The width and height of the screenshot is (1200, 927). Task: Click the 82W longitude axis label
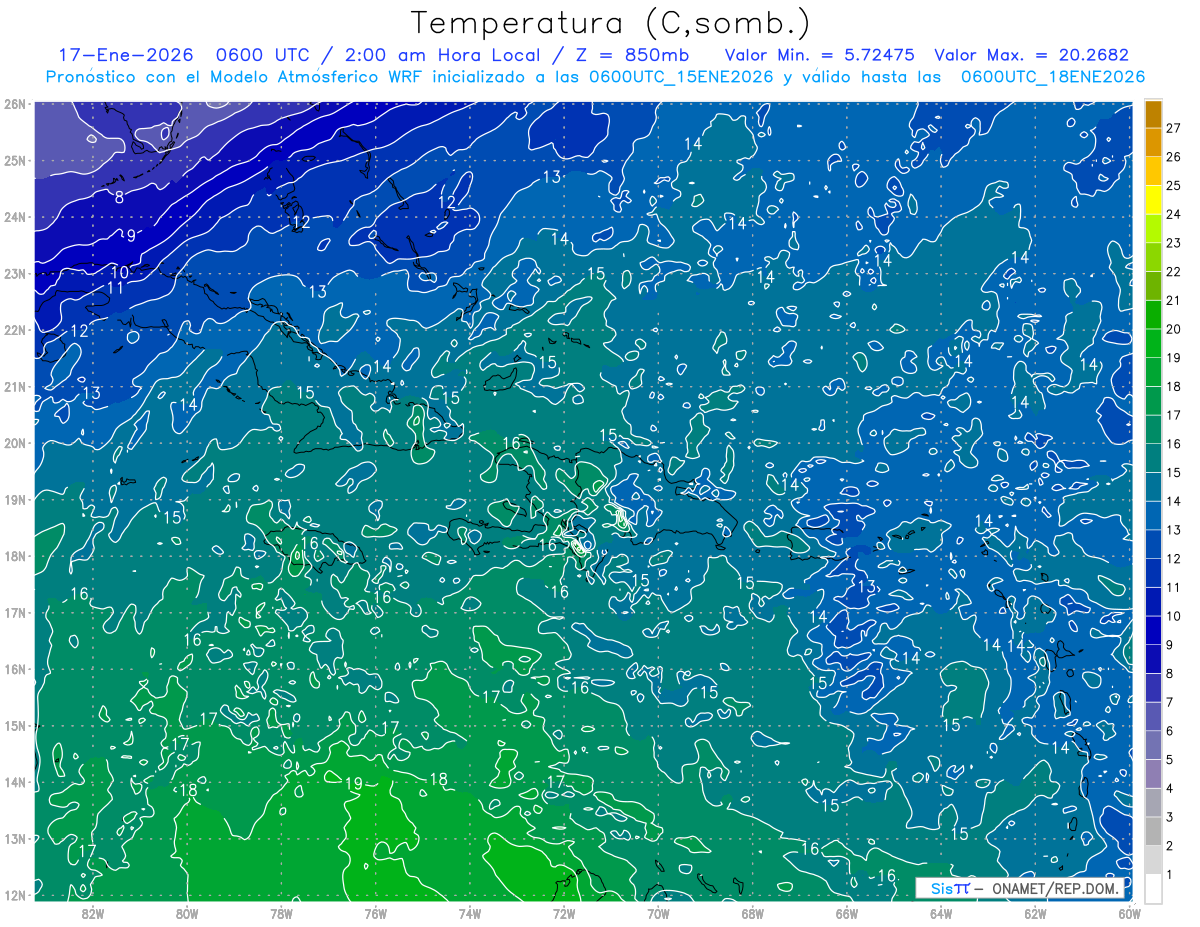click(x=93, y=913)
